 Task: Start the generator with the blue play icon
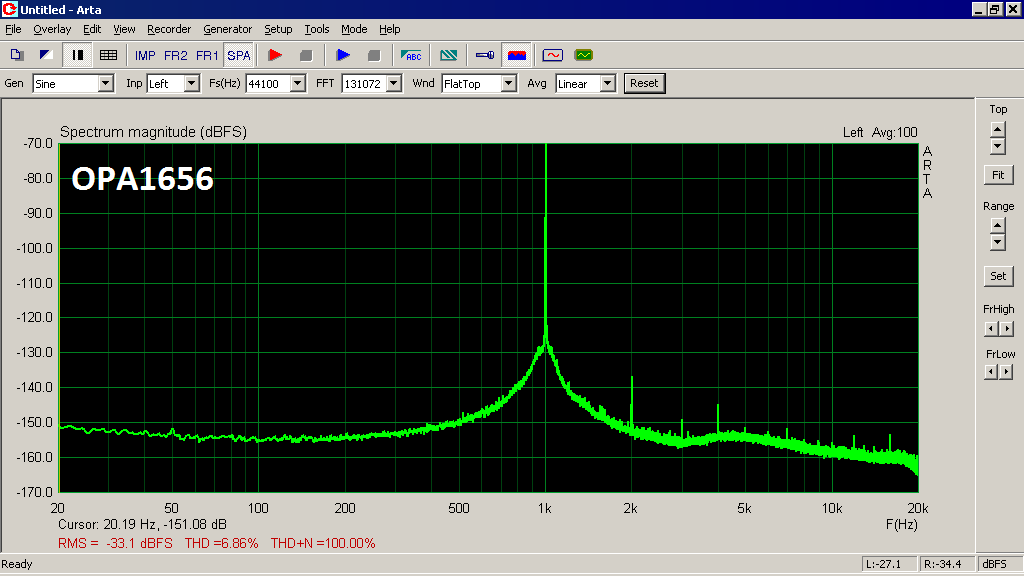pos(343,56)
